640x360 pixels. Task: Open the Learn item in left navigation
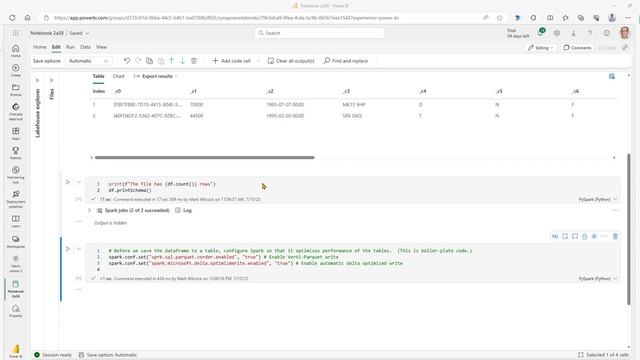click(16, 221)
